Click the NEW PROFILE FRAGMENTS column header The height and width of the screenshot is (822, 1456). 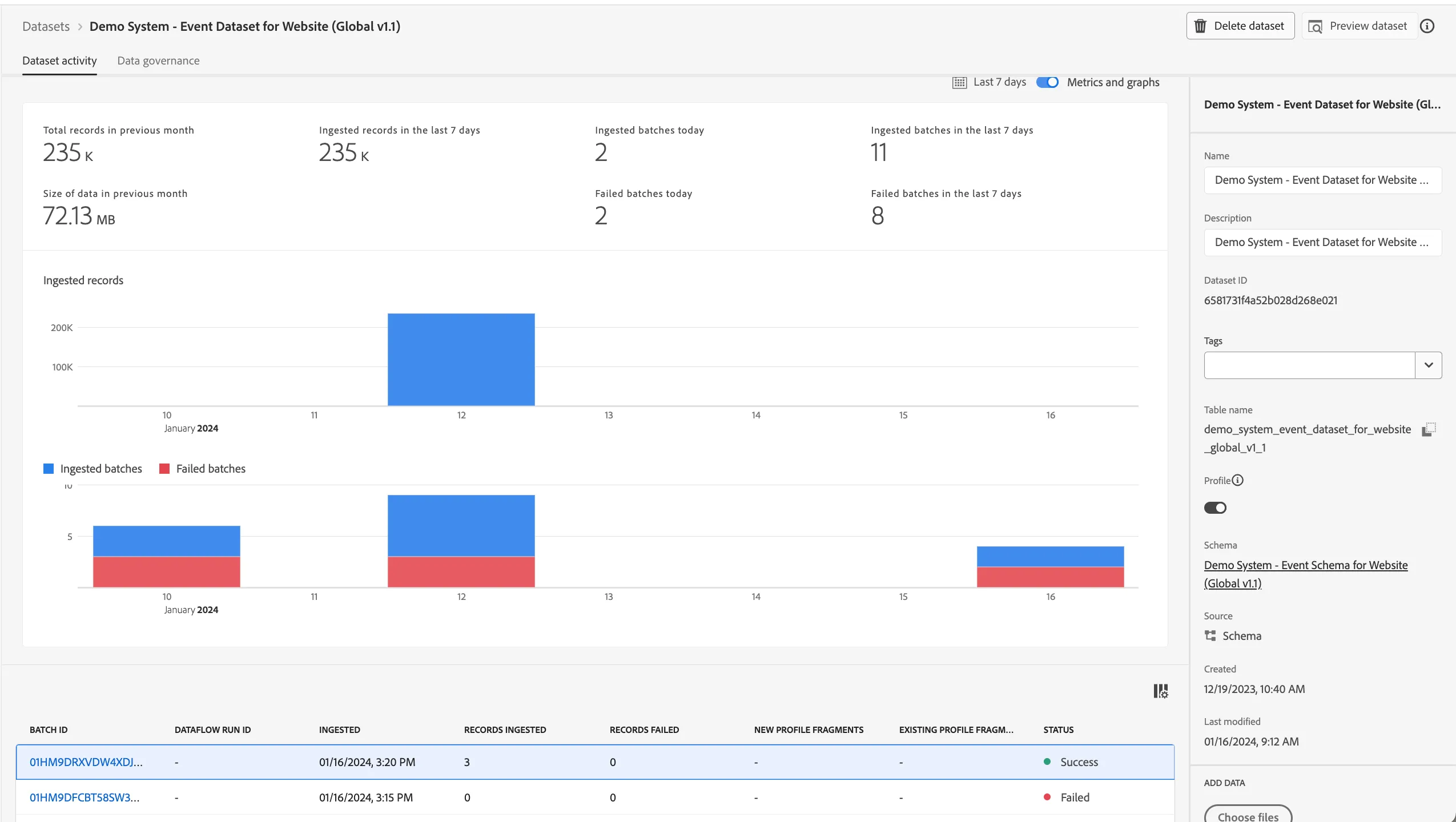pos(809,730)
